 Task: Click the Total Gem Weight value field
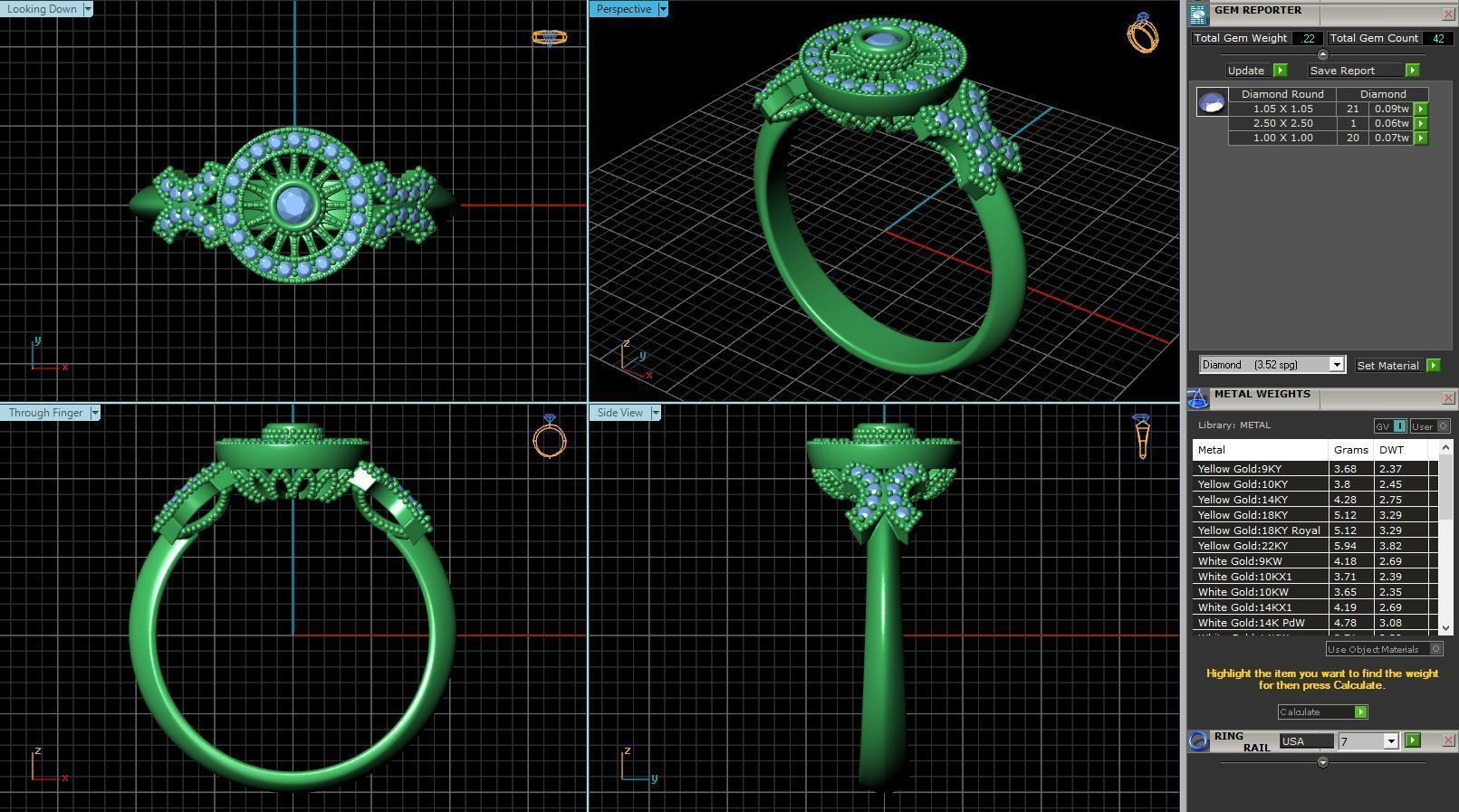pos(1308,38)
